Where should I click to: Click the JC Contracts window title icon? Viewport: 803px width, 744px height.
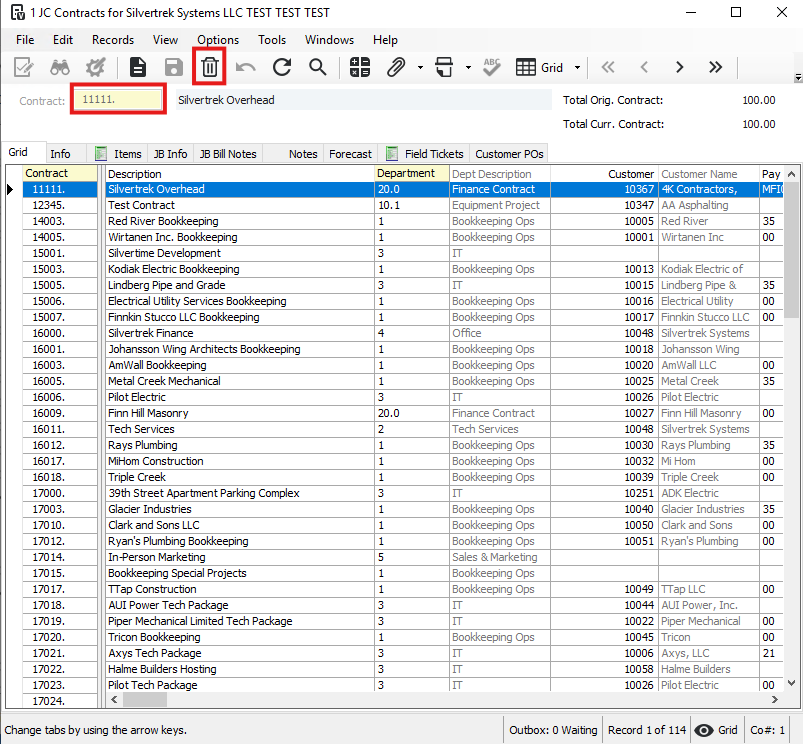tap(17, 12)
